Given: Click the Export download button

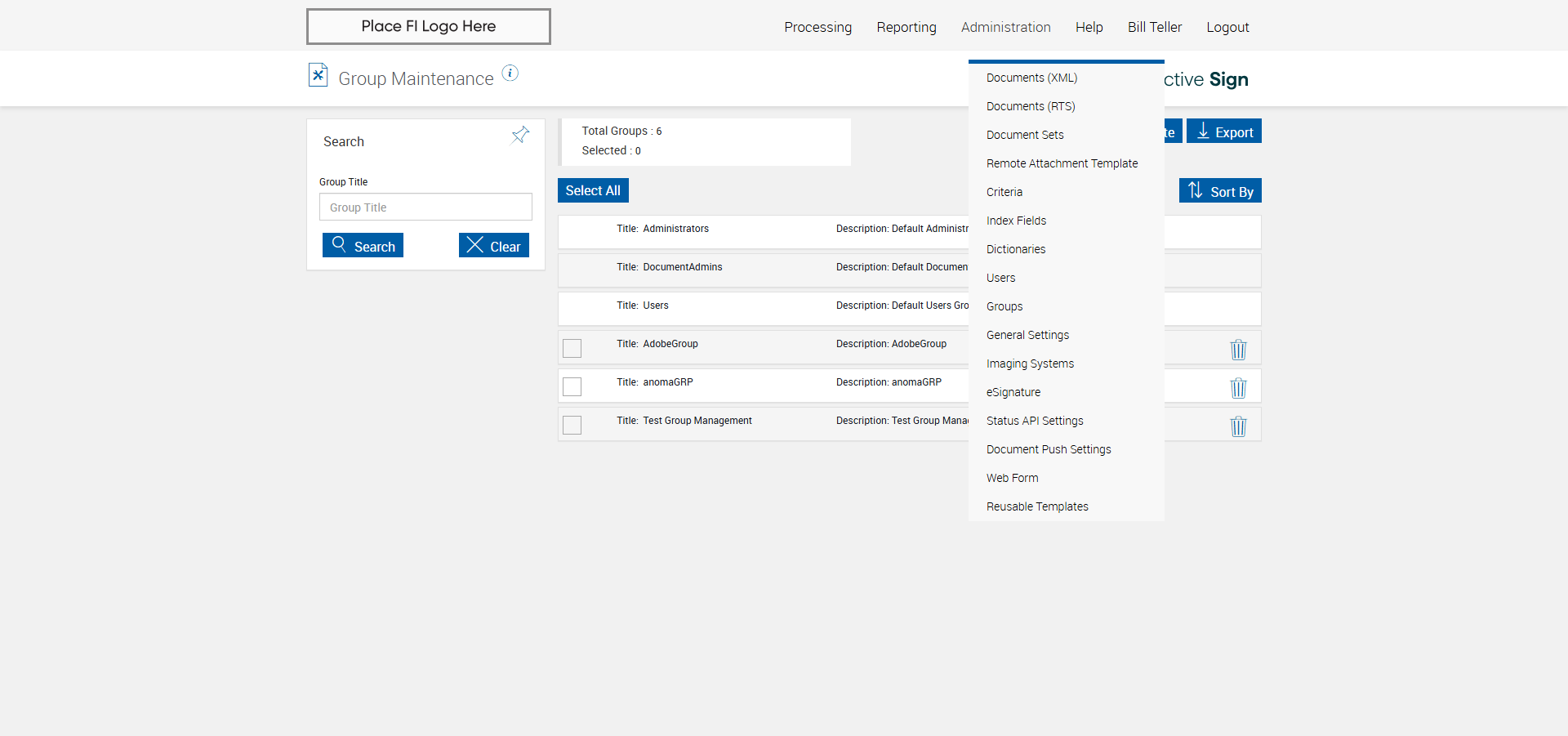Looking at the screenshot, I should 1223,132.
